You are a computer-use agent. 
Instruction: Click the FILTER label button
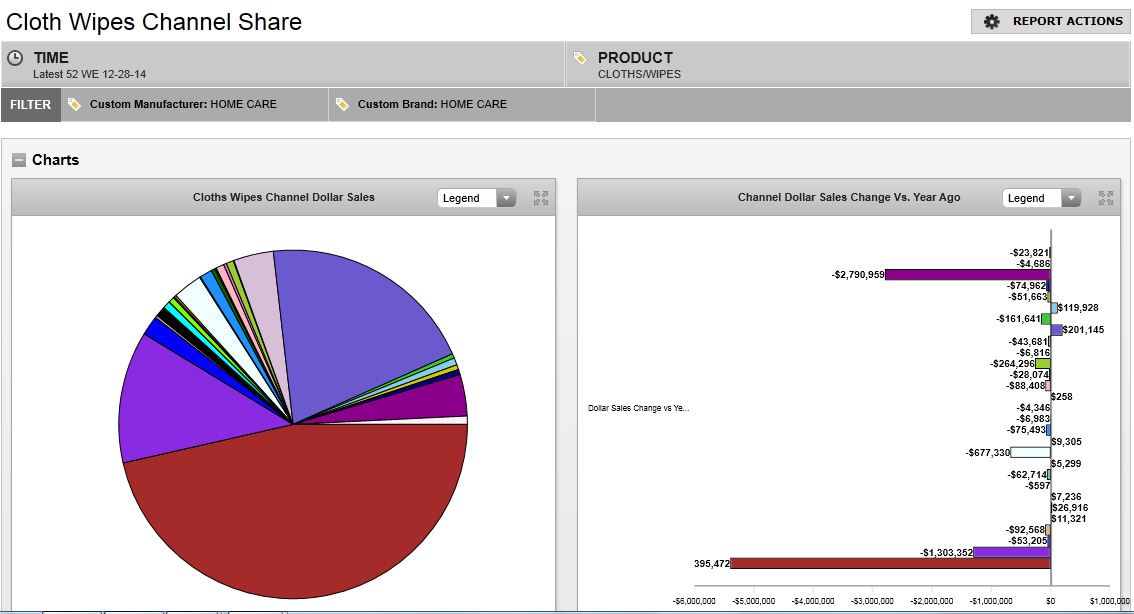coord(31,105)
